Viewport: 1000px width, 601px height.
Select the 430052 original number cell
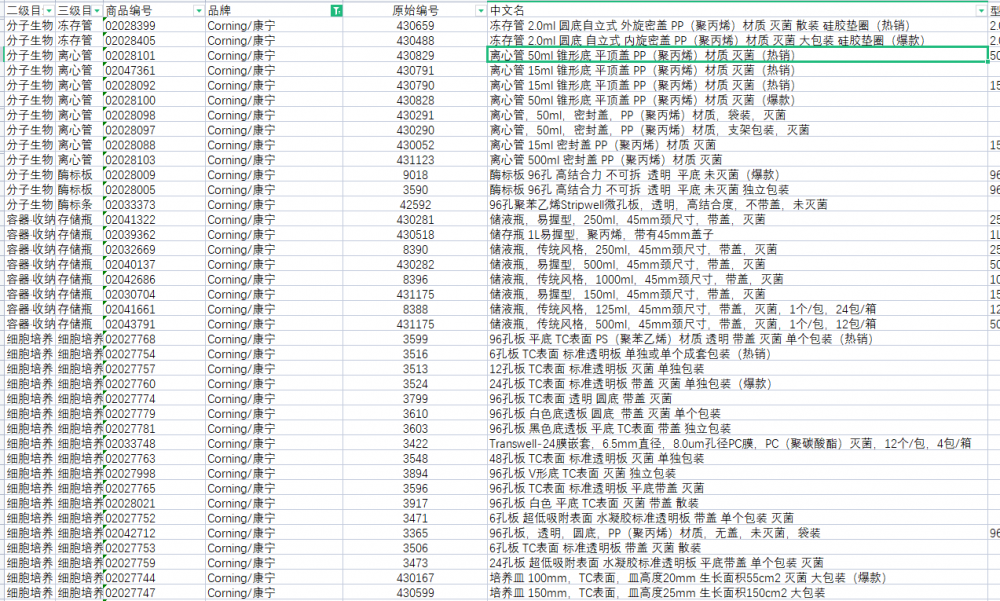tap(415, 145)
